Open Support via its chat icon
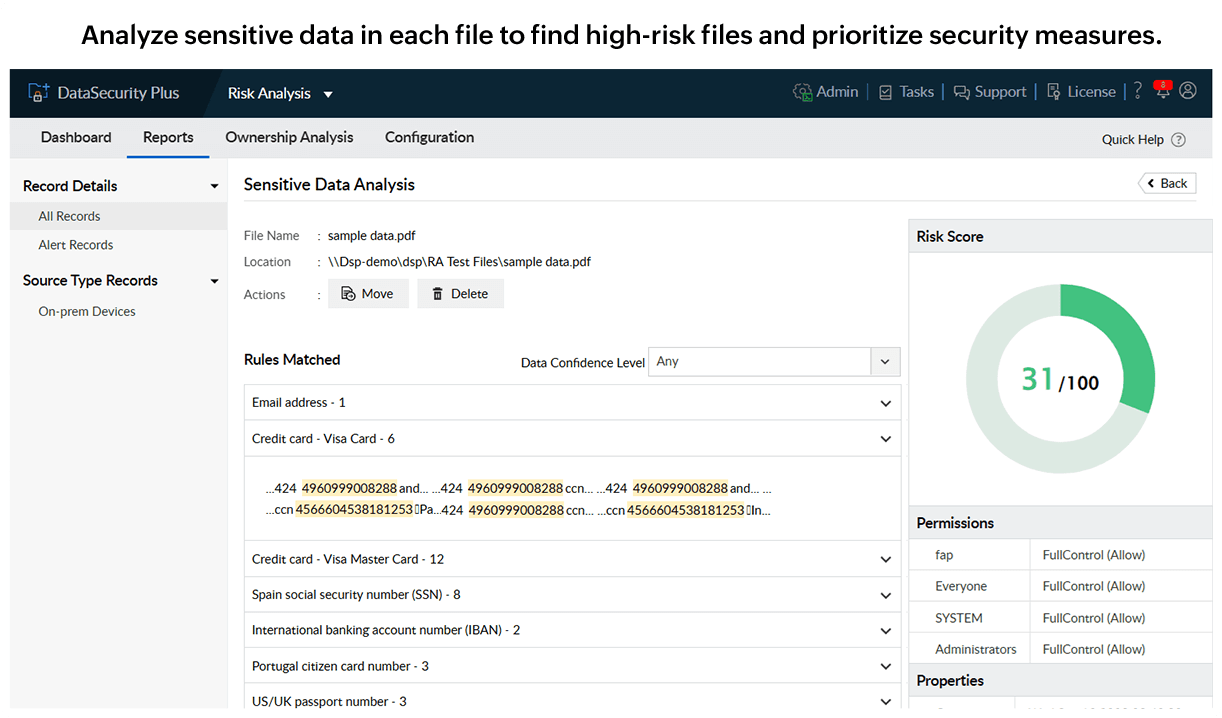Image resolution: width=1222 pixels, height=718 pixels. click(961, 91)
